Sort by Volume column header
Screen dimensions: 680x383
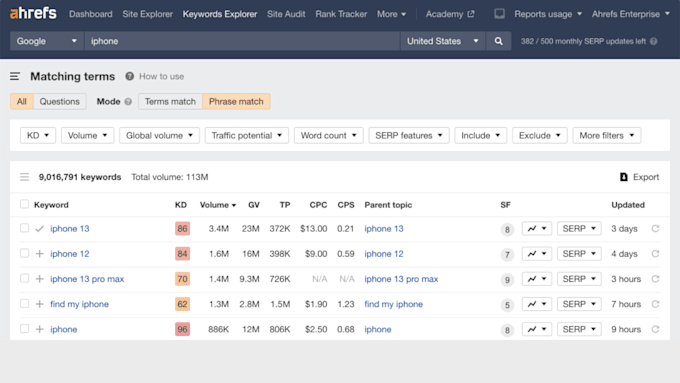coord(218,205)
